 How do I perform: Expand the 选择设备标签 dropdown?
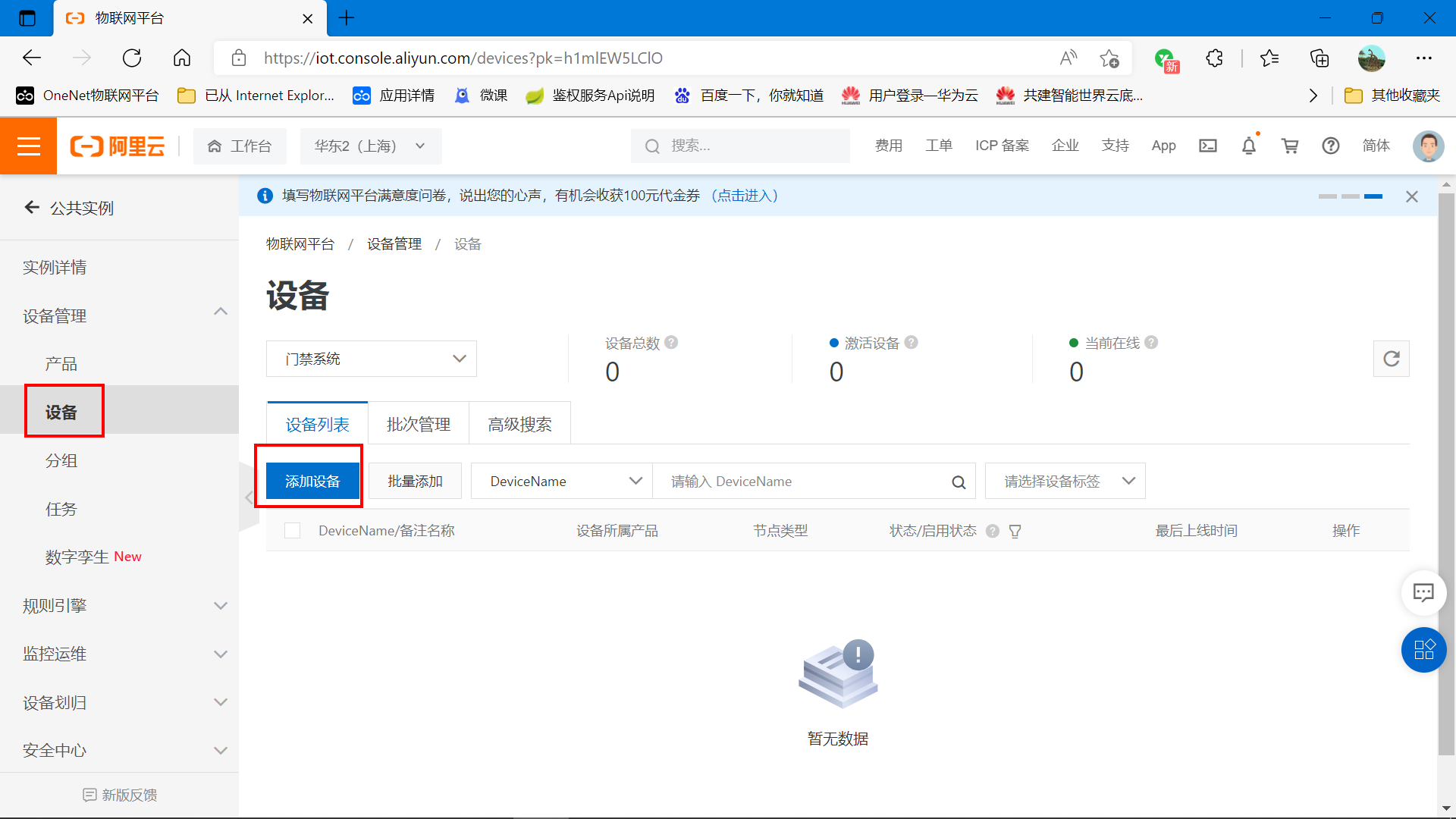pyautogui.click(x=1063, y=481)
